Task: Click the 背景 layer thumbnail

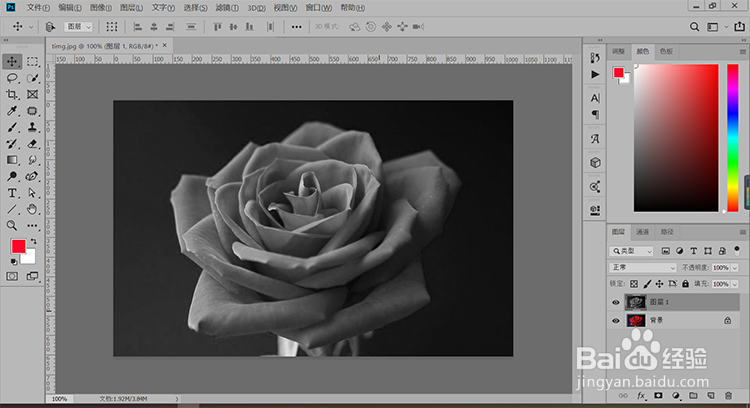Action: (x=635, y=320)
